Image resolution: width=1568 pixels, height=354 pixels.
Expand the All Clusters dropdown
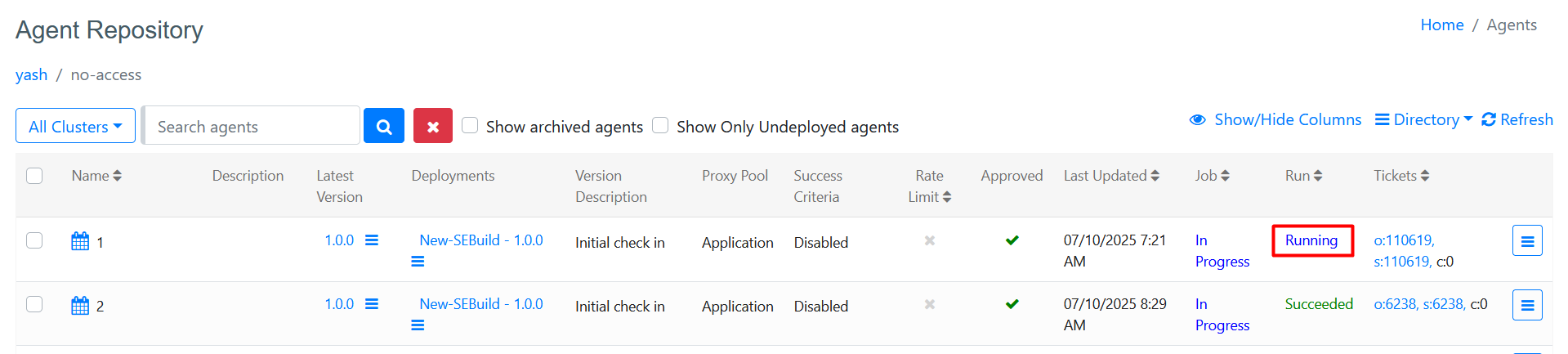click(x=75, y=127)
